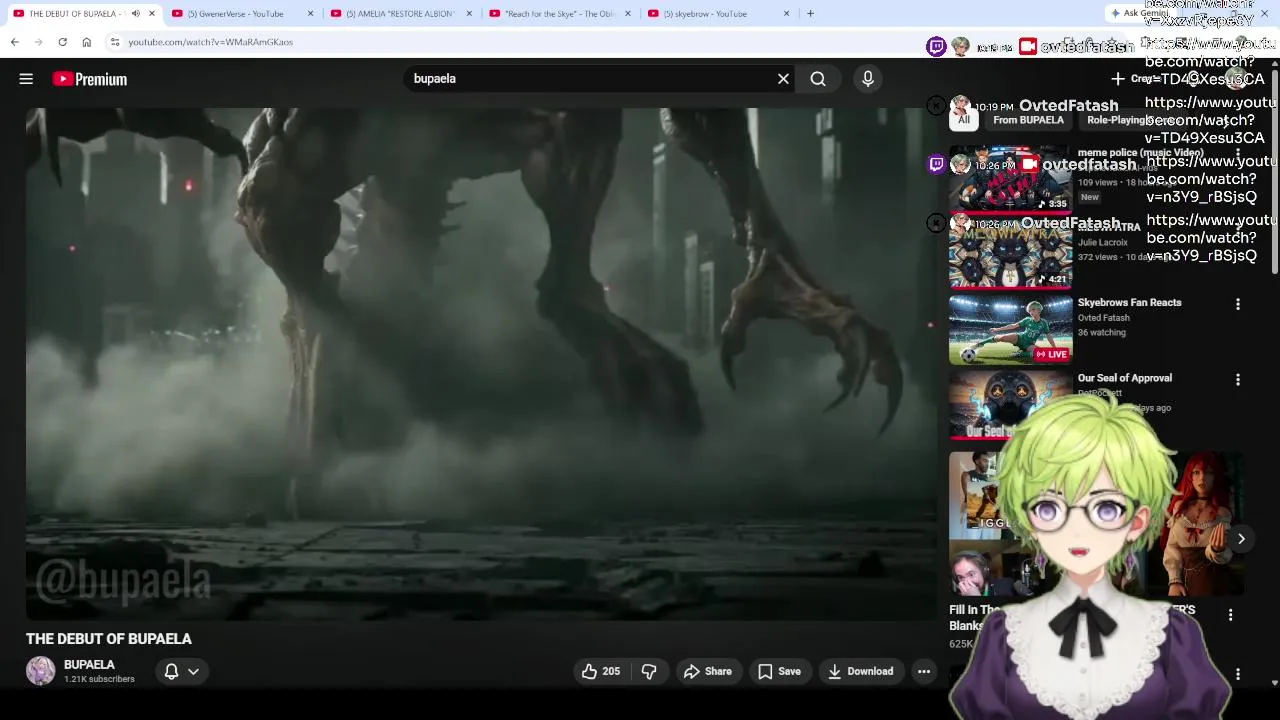1280x720 pixels.
Task: Advance the shorts shelf with right arrow
Action: [x=1241, y=538]
